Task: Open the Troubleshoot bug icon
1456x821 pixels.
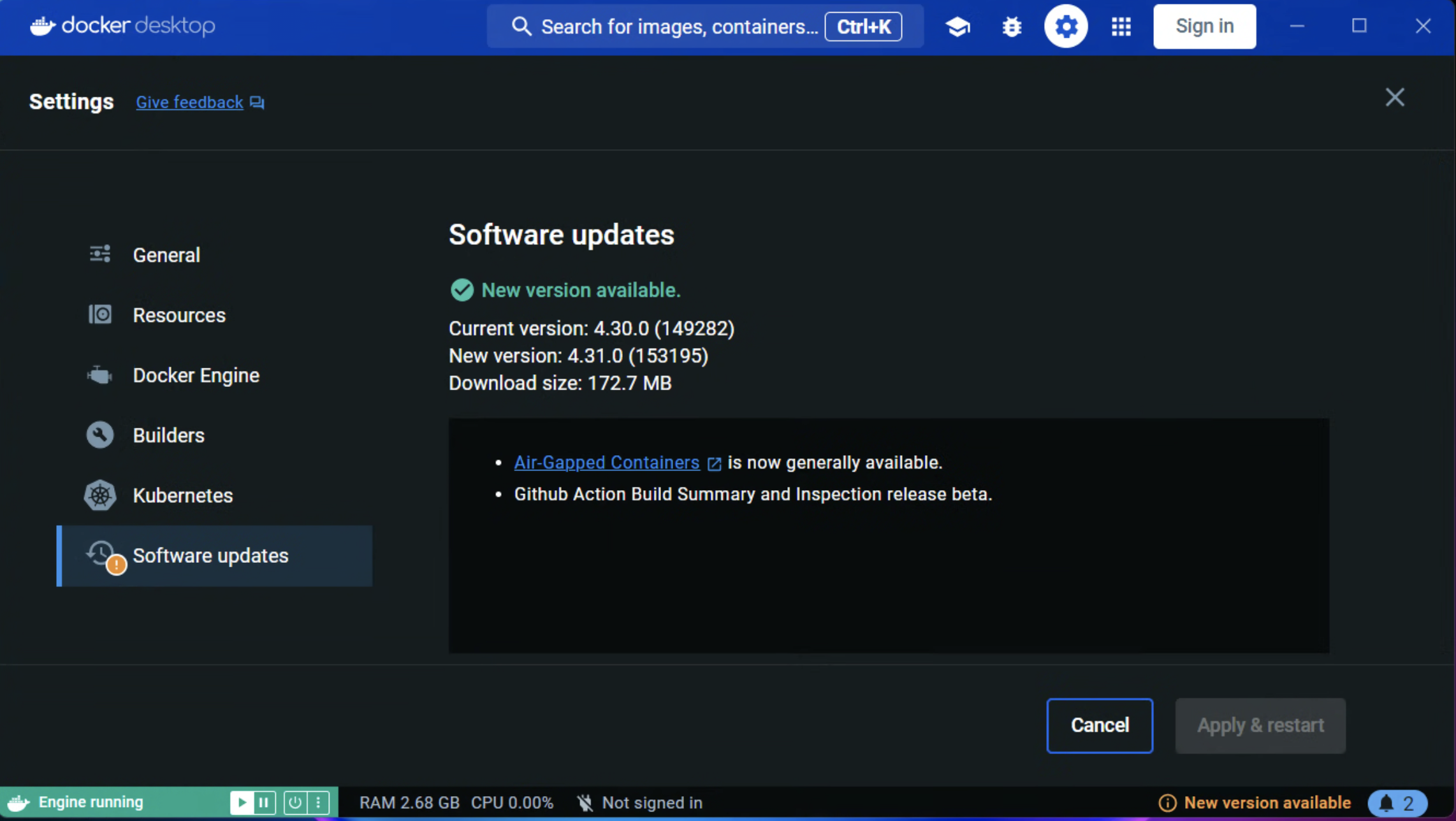Action: tap(1012, 27)
